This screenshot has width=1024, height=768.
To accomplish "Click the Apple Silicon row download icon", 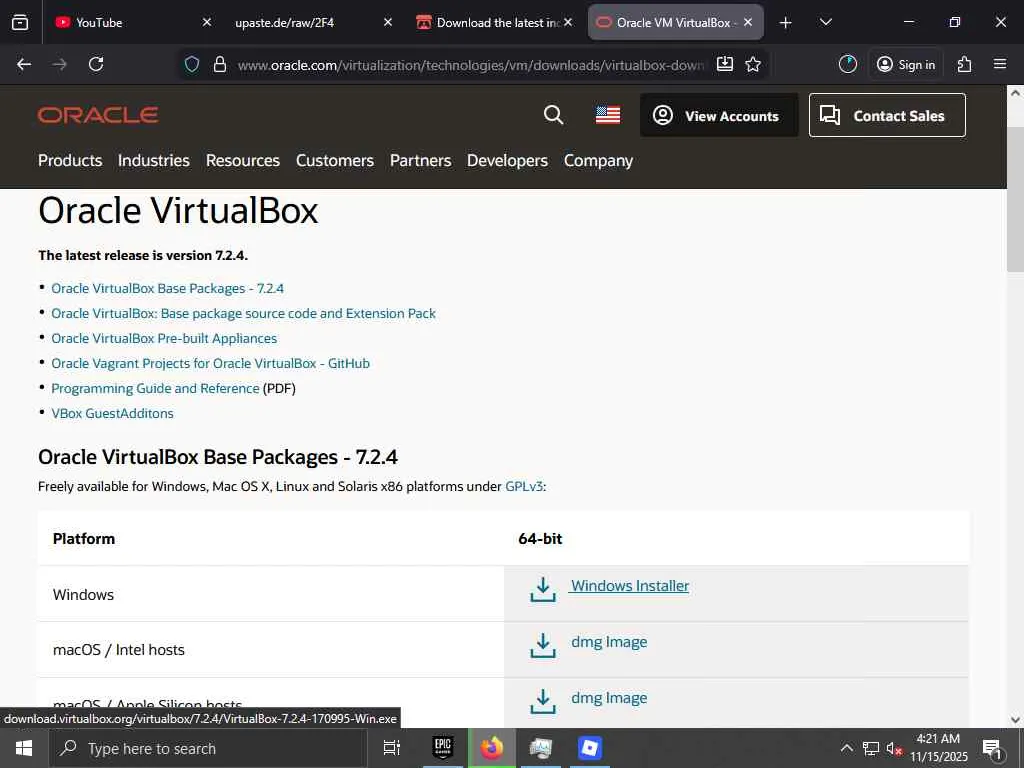I will [543, 701].
